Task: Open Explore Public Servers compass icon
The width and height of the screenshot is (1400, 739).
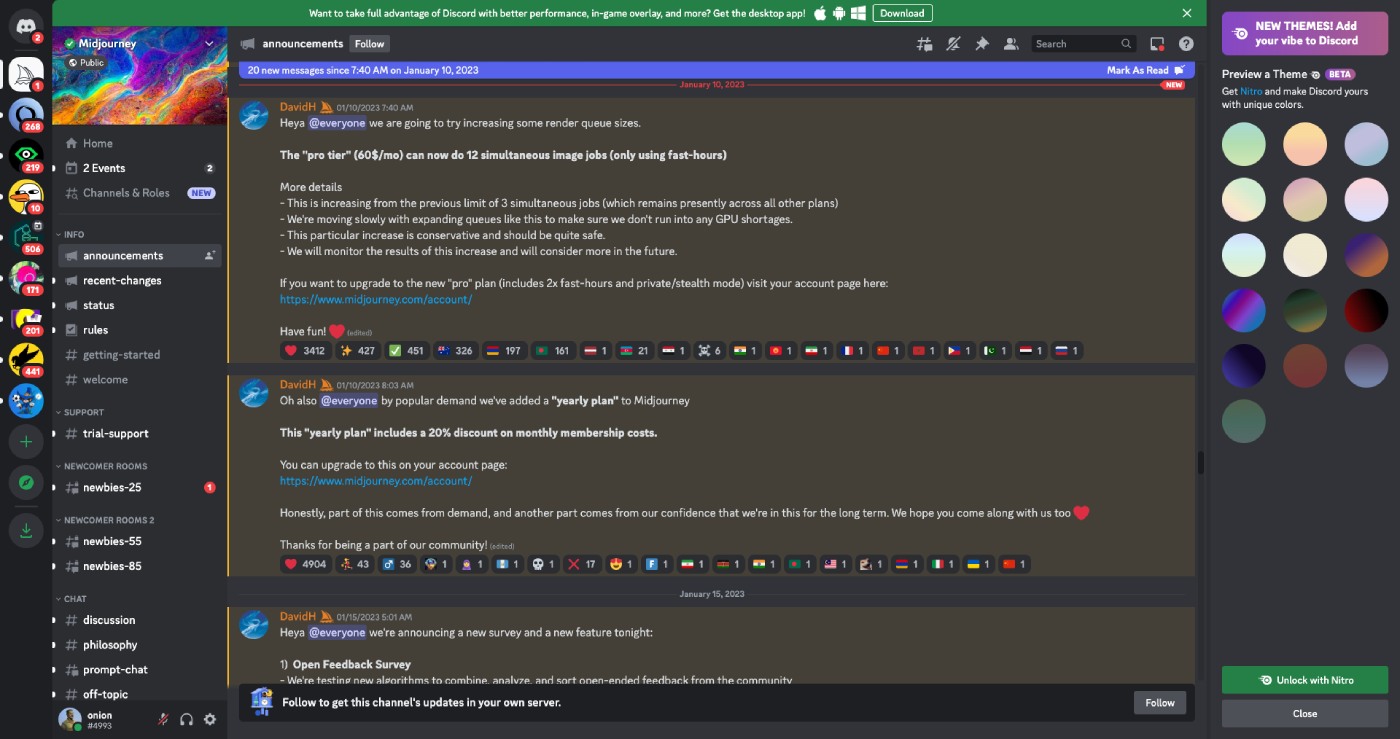Action: click(26, 483)
